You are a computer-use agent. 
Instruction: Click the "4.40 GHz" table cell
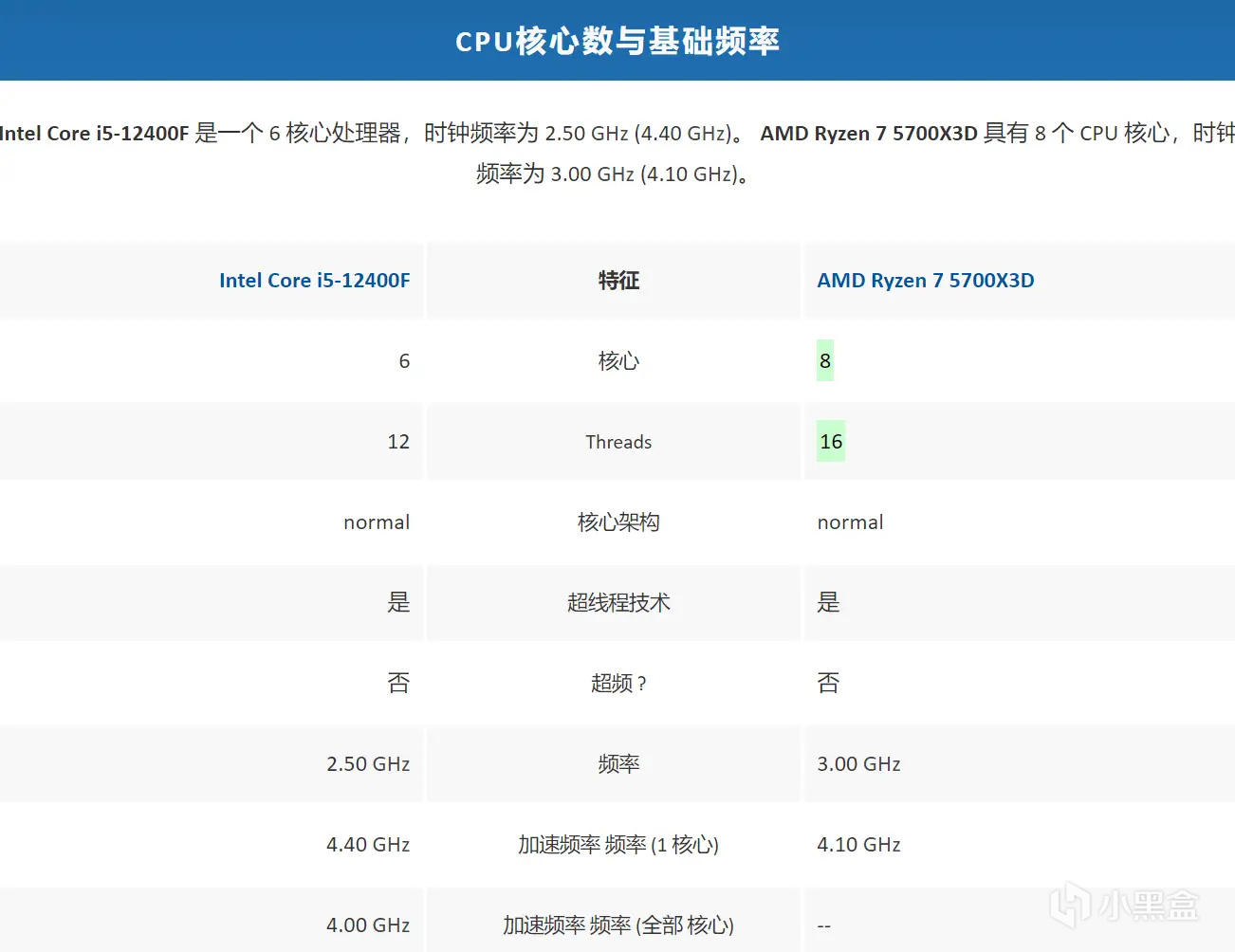pos(368,845)
